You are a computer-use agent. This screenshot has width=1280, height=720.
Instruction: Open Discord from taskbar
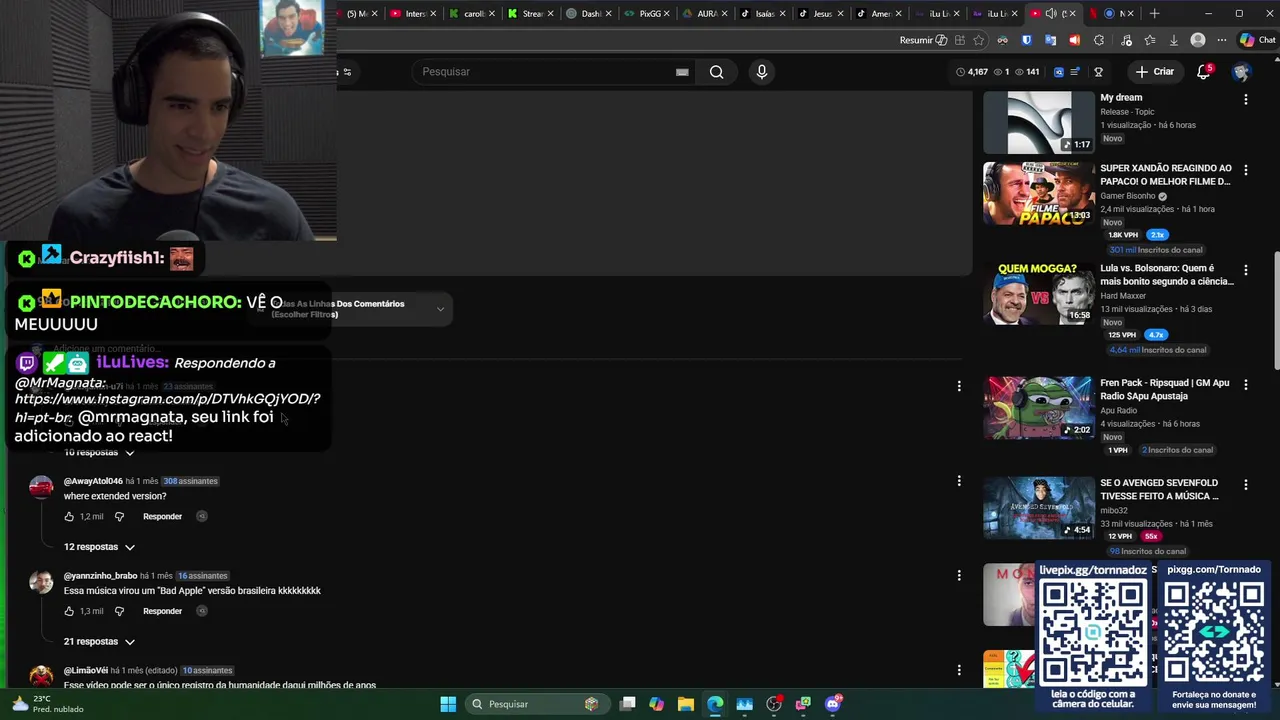[x=833, y=704]
